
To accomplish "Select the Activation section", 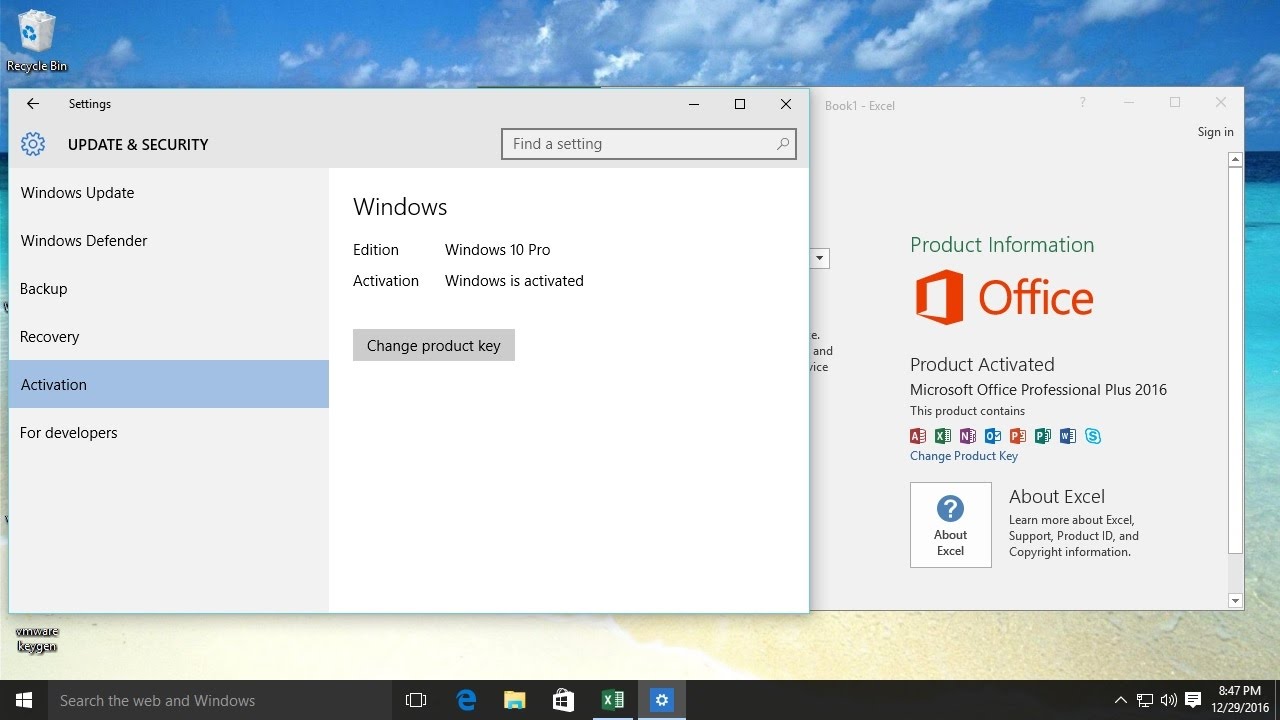I will [x=169, y=385].
